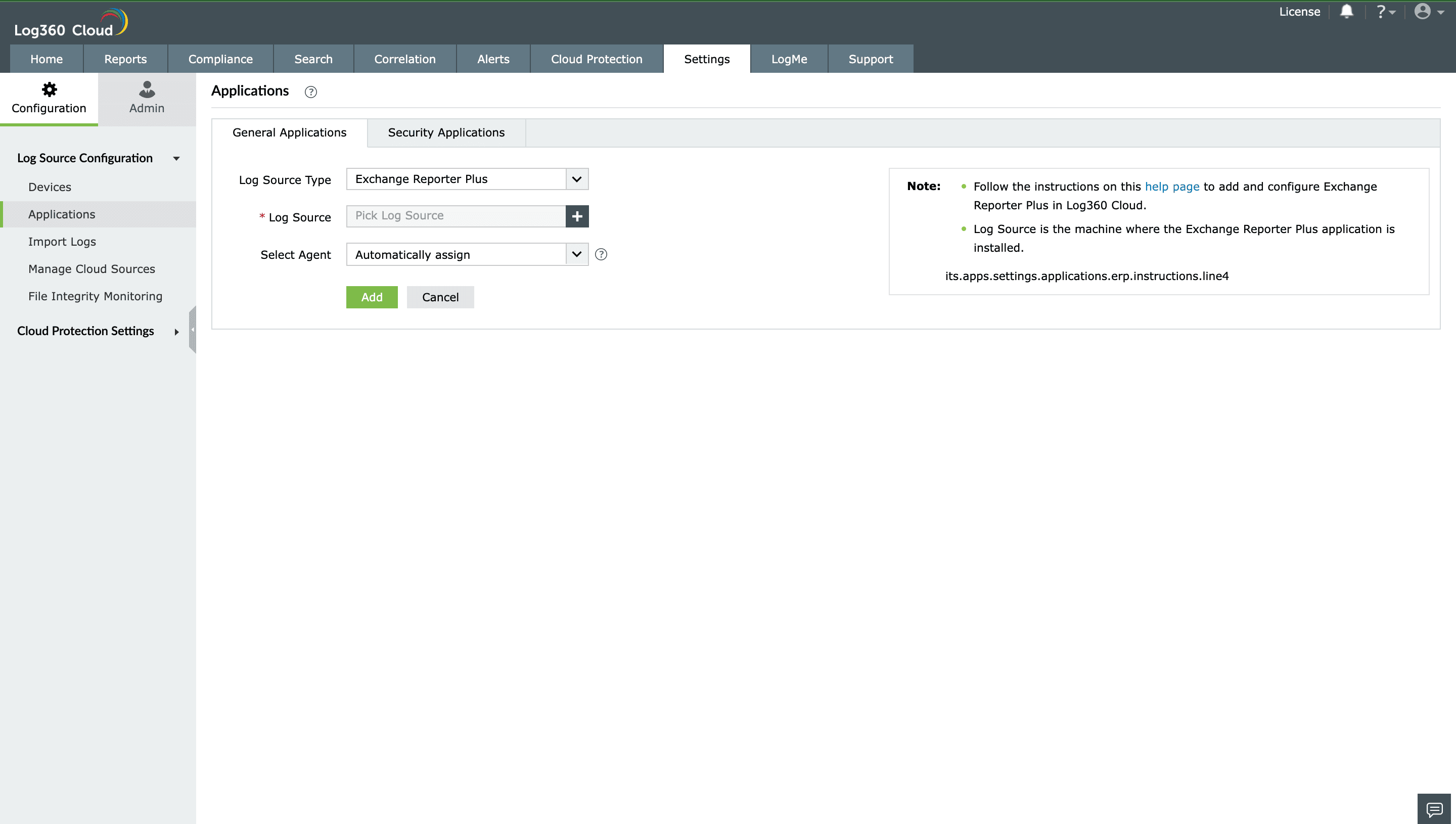This screenshot has width=1456, height=824.
Task: Open the Select Agent dropdown
Action: coord(577,255)
